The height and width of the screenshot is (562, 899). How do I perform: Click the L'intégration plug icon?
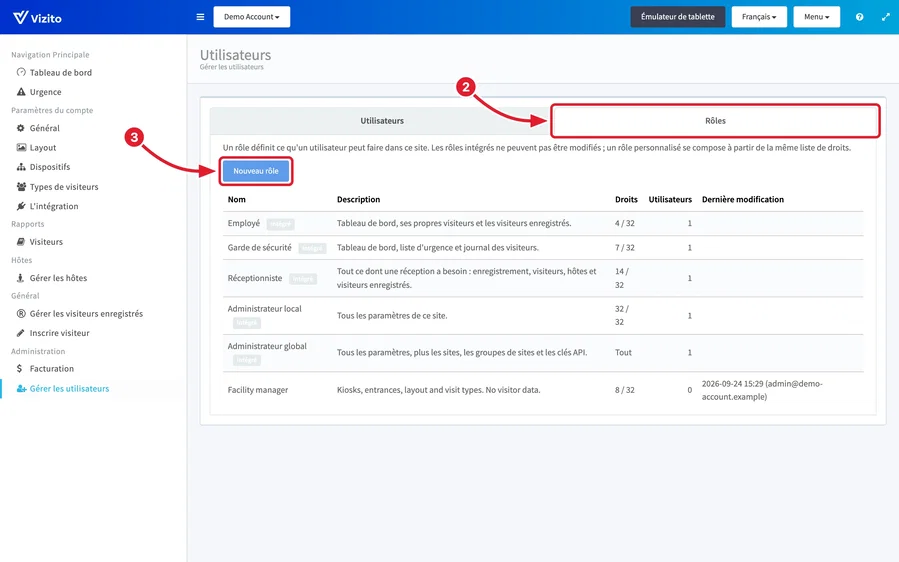coord(21,206)
